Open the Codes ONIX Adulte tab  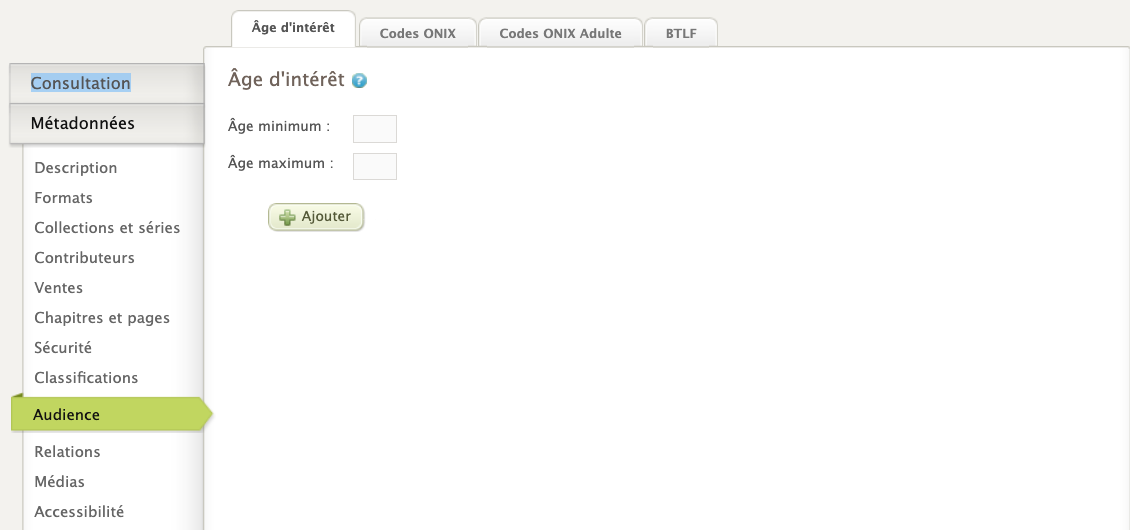560,33
